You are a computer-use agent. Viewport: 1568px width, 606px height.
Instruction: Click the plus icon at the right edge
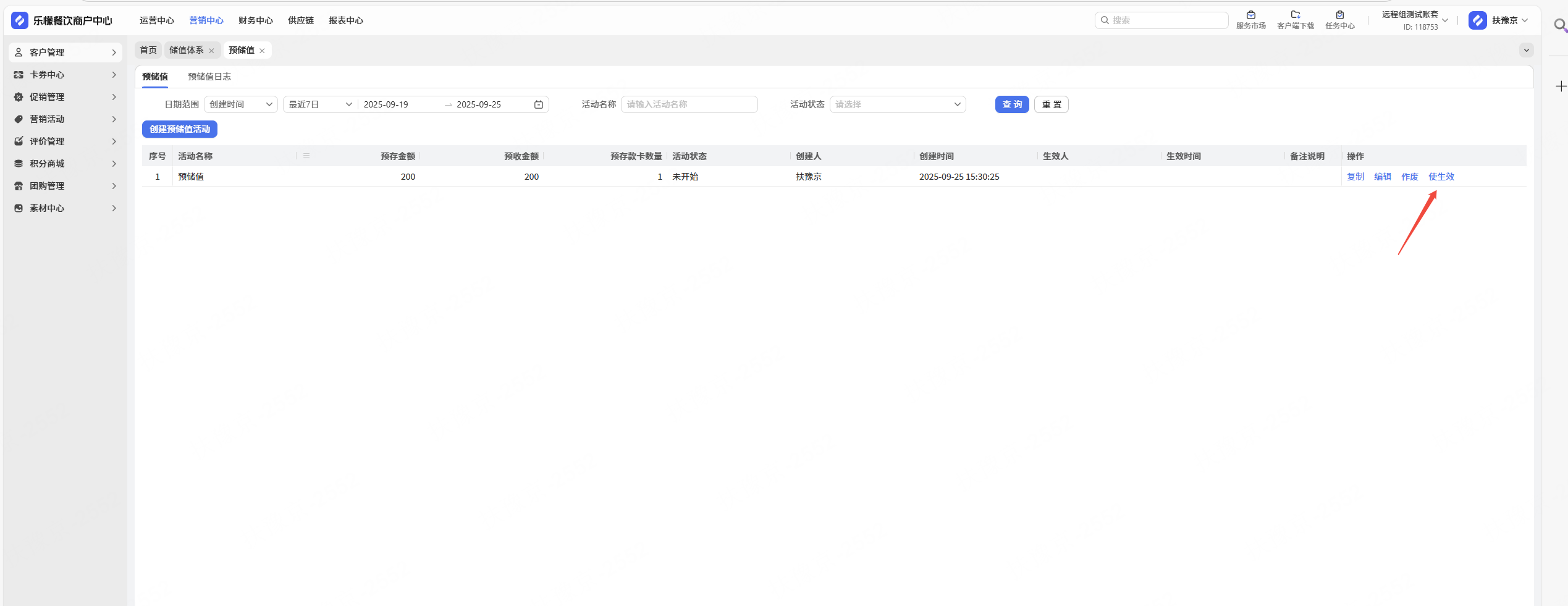tap(1561, 86)
